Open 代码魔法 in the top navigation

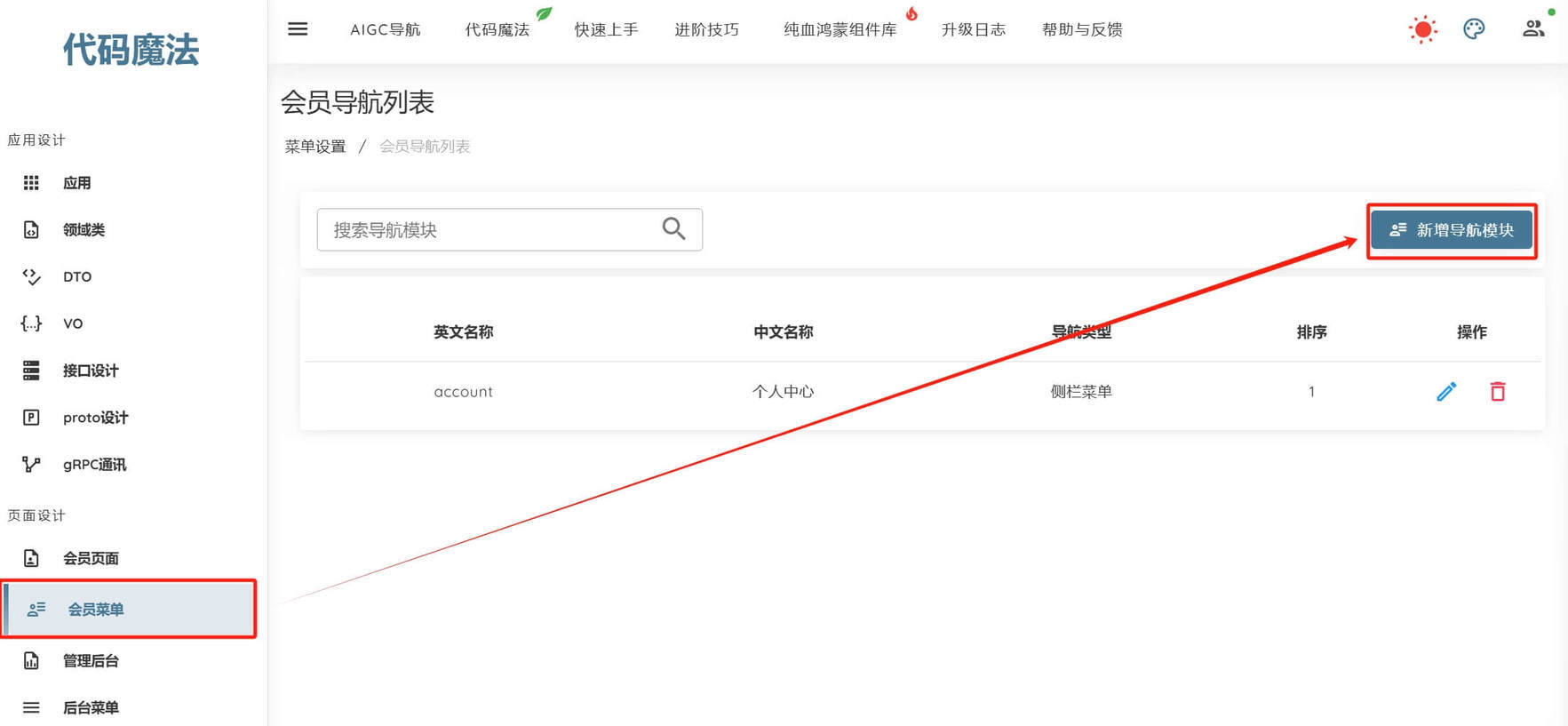coord(497,29)
